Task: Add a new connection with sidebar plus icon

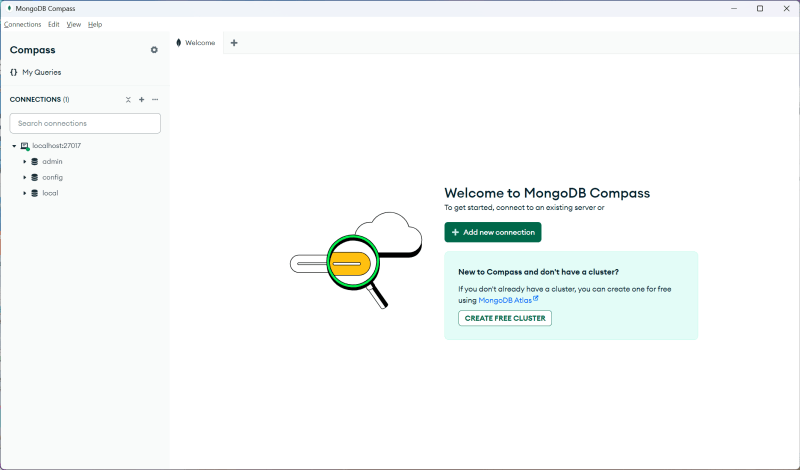Action: point(141,100)
